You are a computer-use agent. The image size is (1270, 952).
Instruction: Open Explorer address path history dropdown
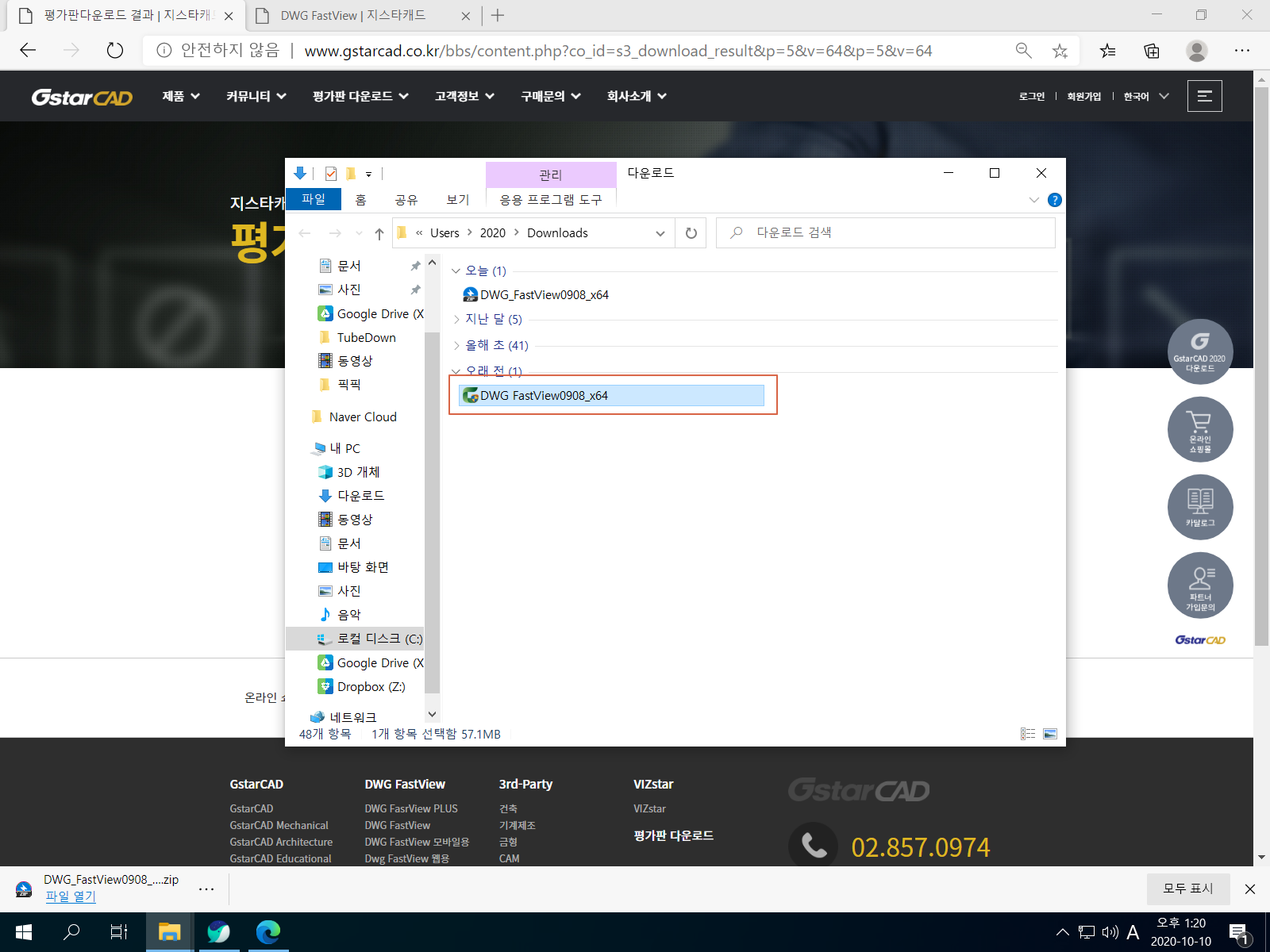click(660, 233)
